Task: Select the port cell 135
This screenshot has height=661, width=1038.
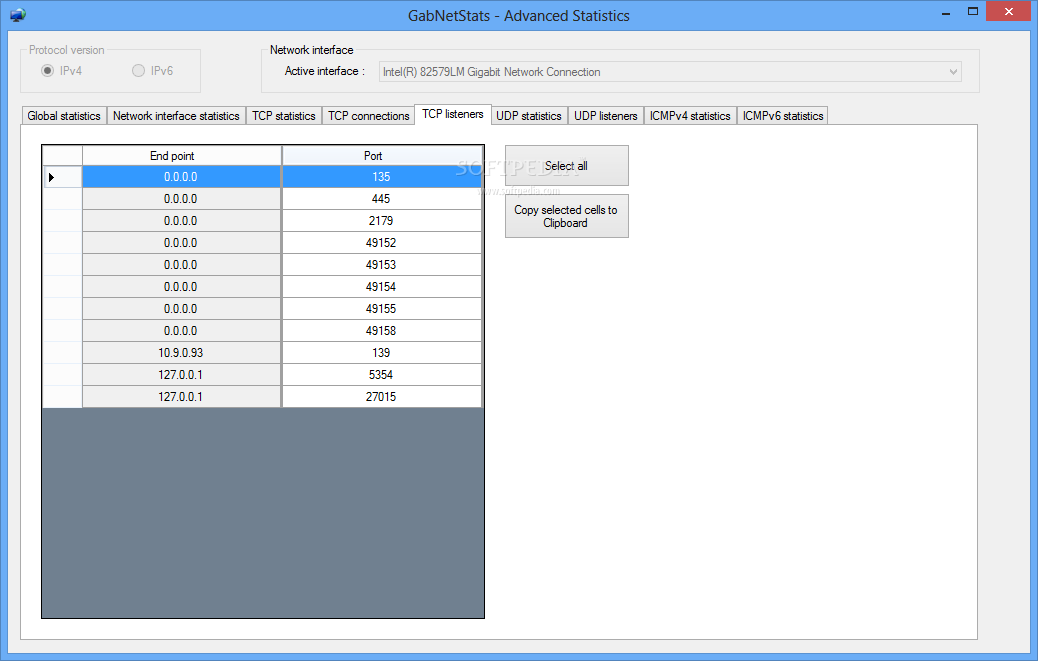Action: click(x=381, y=177)
